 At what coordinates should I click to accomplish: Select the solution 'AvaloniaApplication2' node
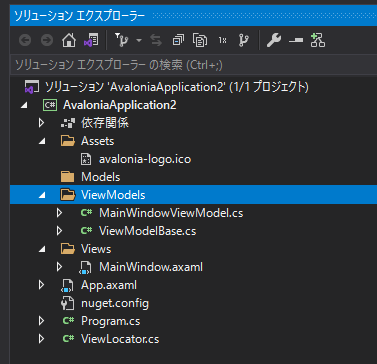tap(177, 87)
